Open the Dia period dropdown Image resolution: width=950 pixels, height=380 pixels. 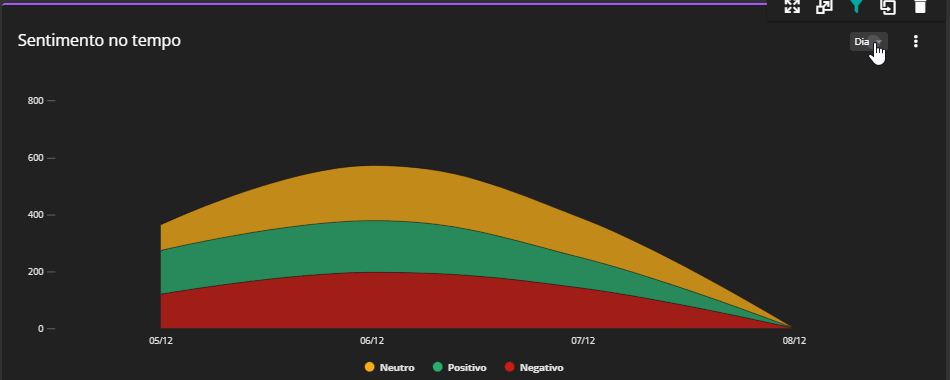(x=868, y=42)
